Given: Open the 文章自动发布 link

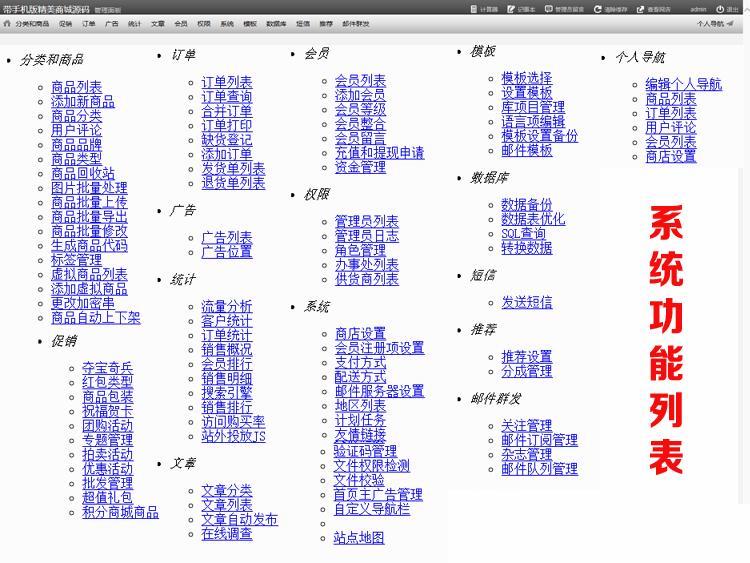Looking at the screenshot, I should point(239,519).
